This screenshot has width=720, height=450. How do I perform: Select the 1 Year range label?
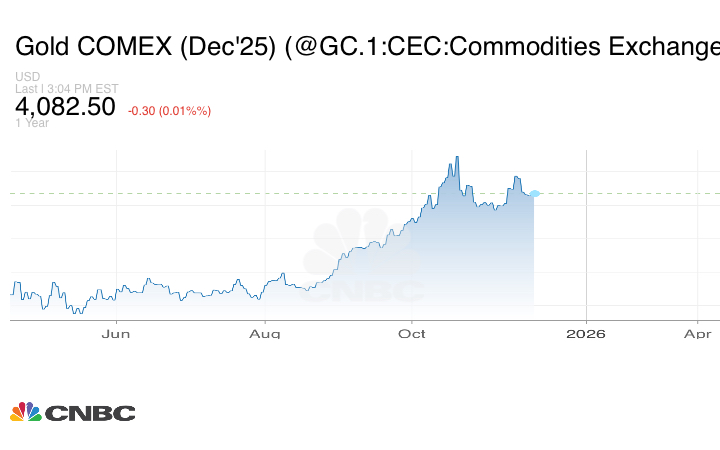pos(32,123)
